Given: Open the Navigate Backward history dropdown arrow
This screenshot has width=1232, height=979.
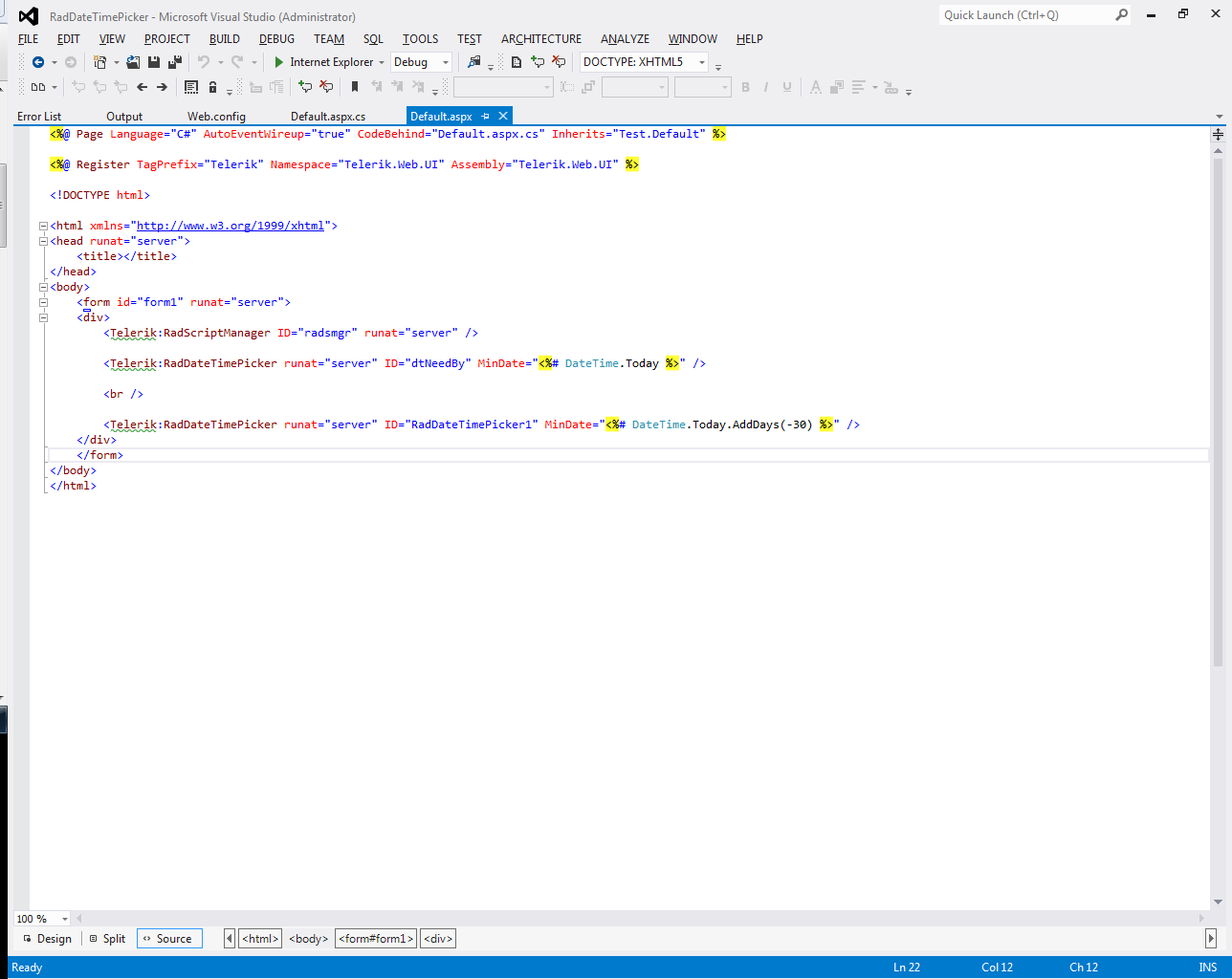Looking at the screenshot, I should tap(54, 63).
